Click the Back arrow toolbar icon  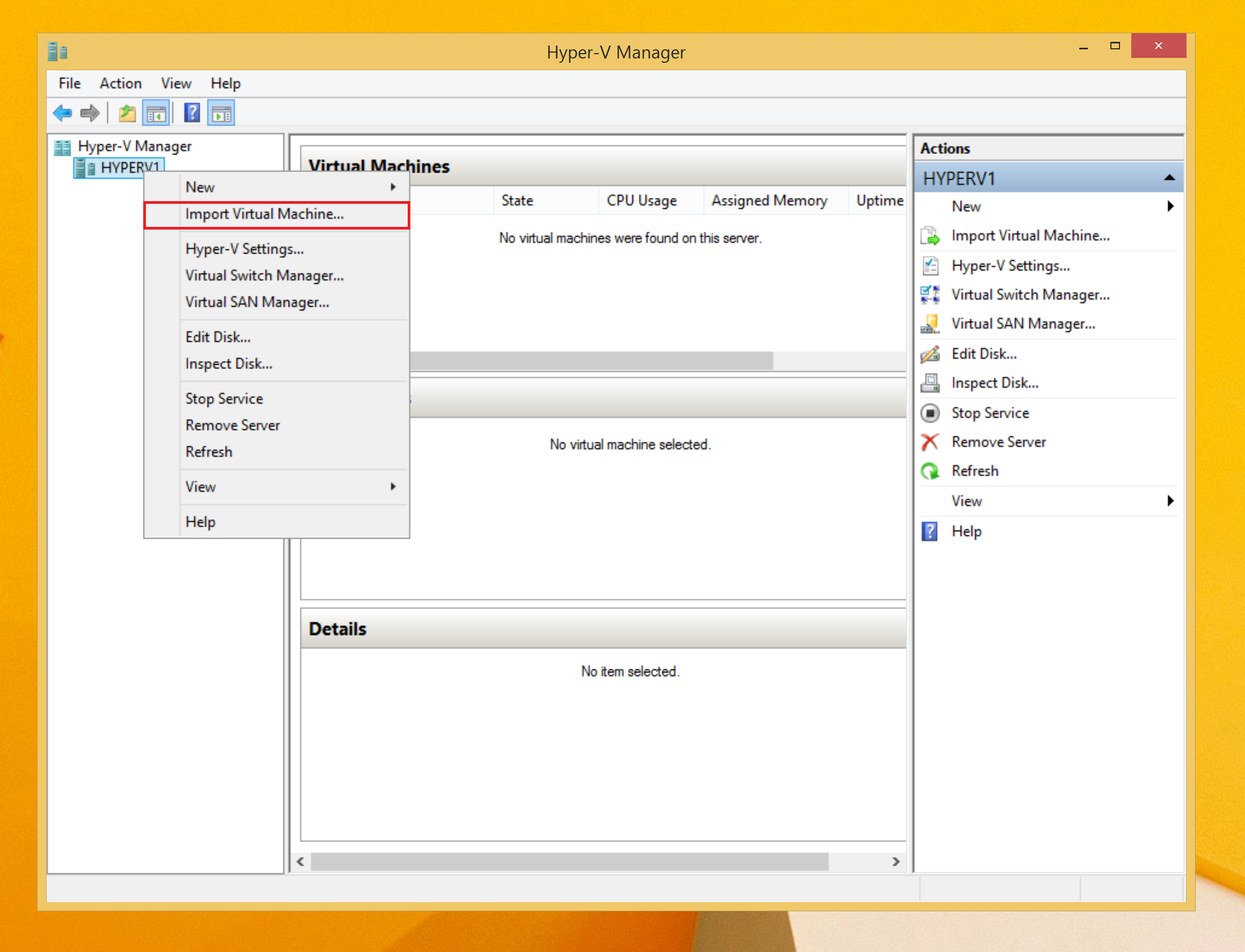pos(62,113)
